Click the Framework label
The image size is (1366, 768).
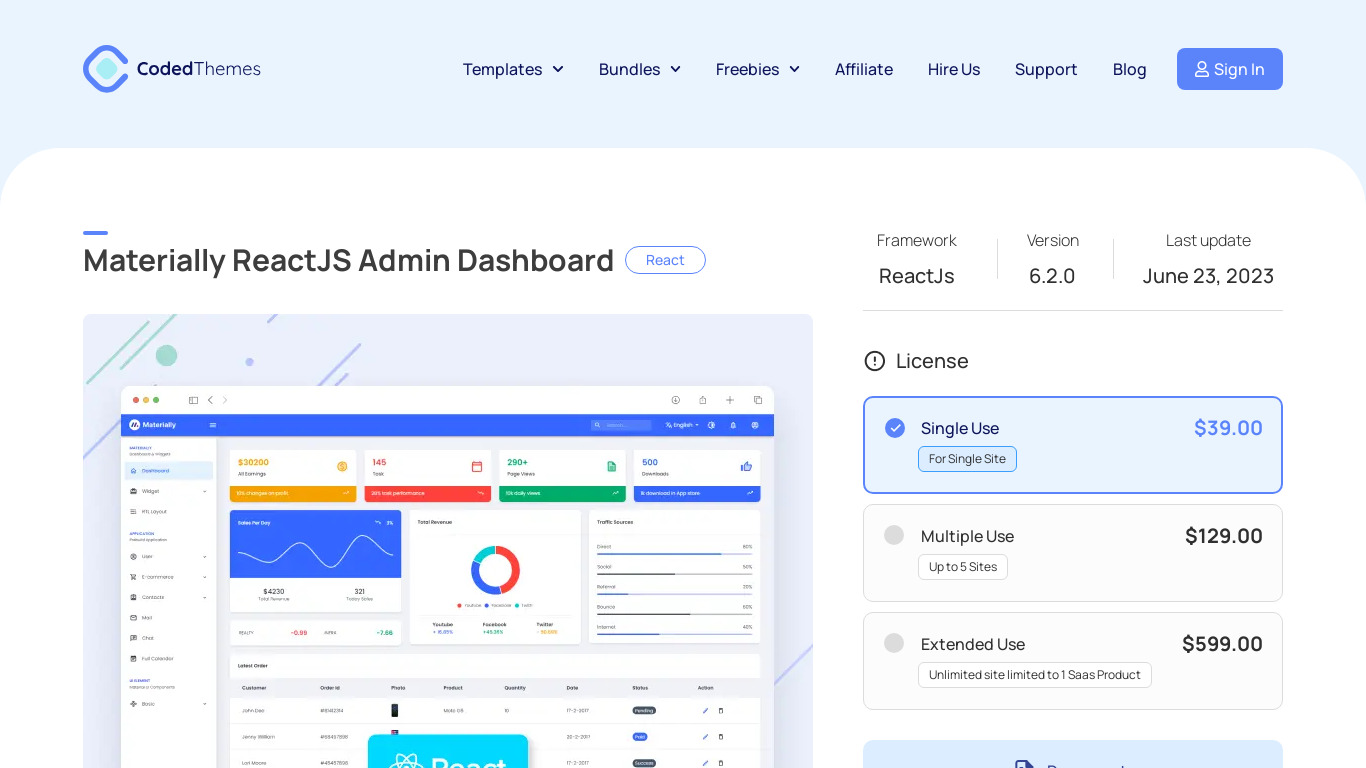point(917,240)
